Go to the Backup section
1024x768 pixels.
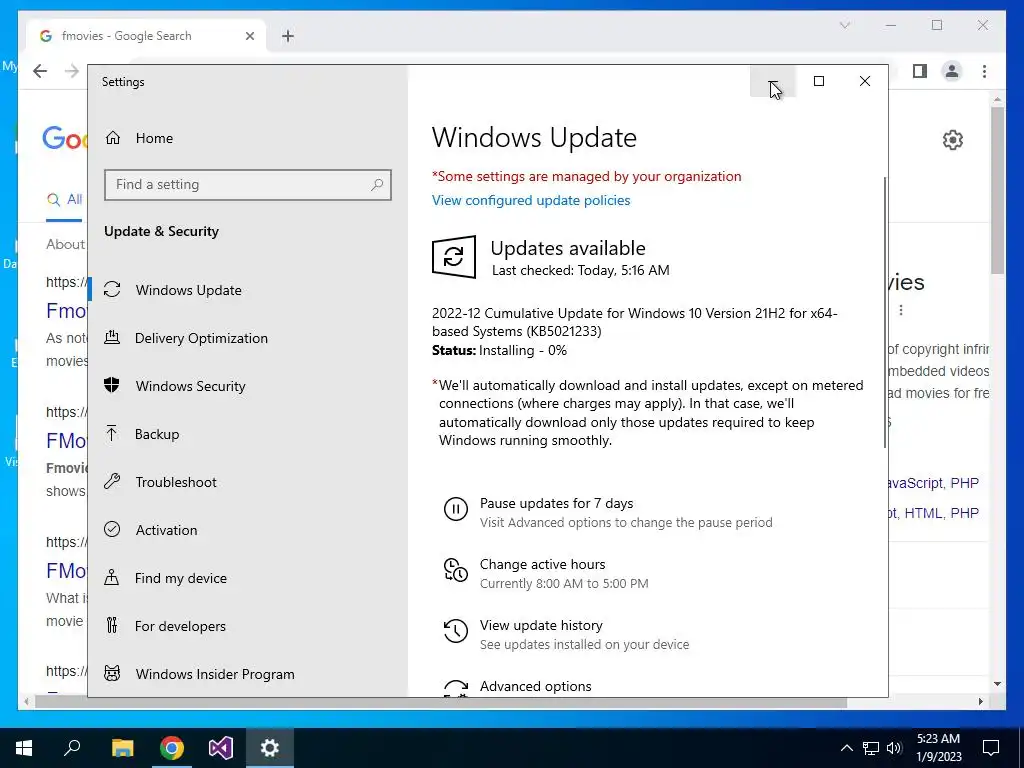(x=157, y=434)
